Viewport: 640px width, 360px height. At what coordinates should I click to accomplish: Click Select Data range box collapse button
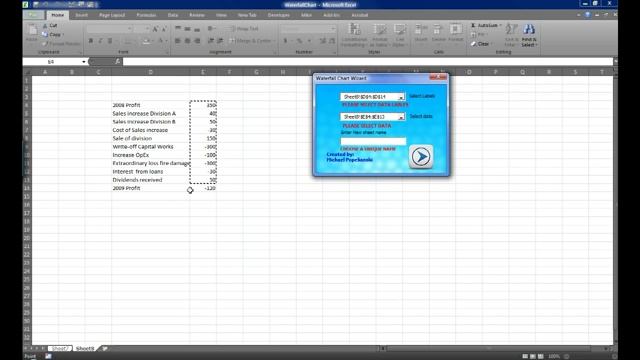click(401, 117)
